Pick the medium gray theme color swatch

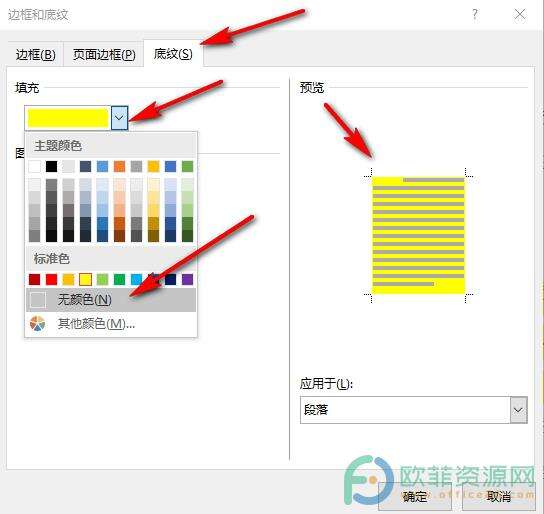tap(136, 166)
